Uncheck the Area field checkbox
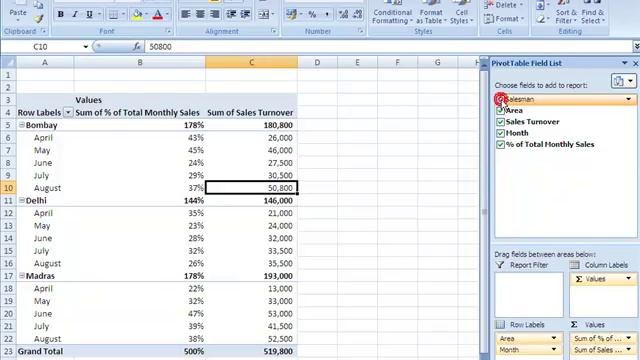 (500, 111)
